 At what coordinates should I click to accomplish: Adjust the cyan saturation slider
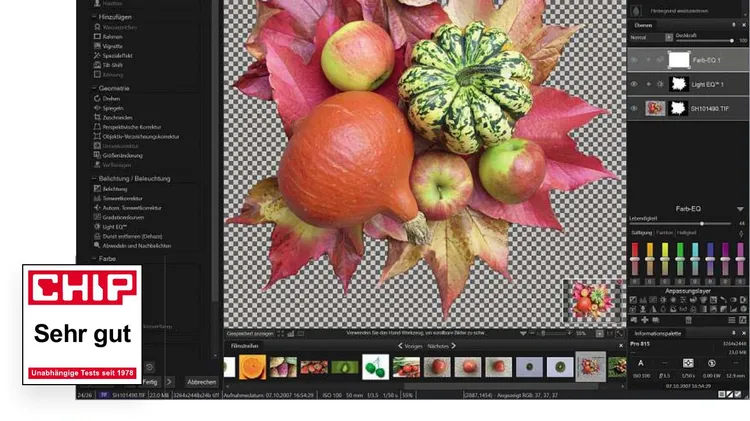pyautogui.click(x=695, y=258)
